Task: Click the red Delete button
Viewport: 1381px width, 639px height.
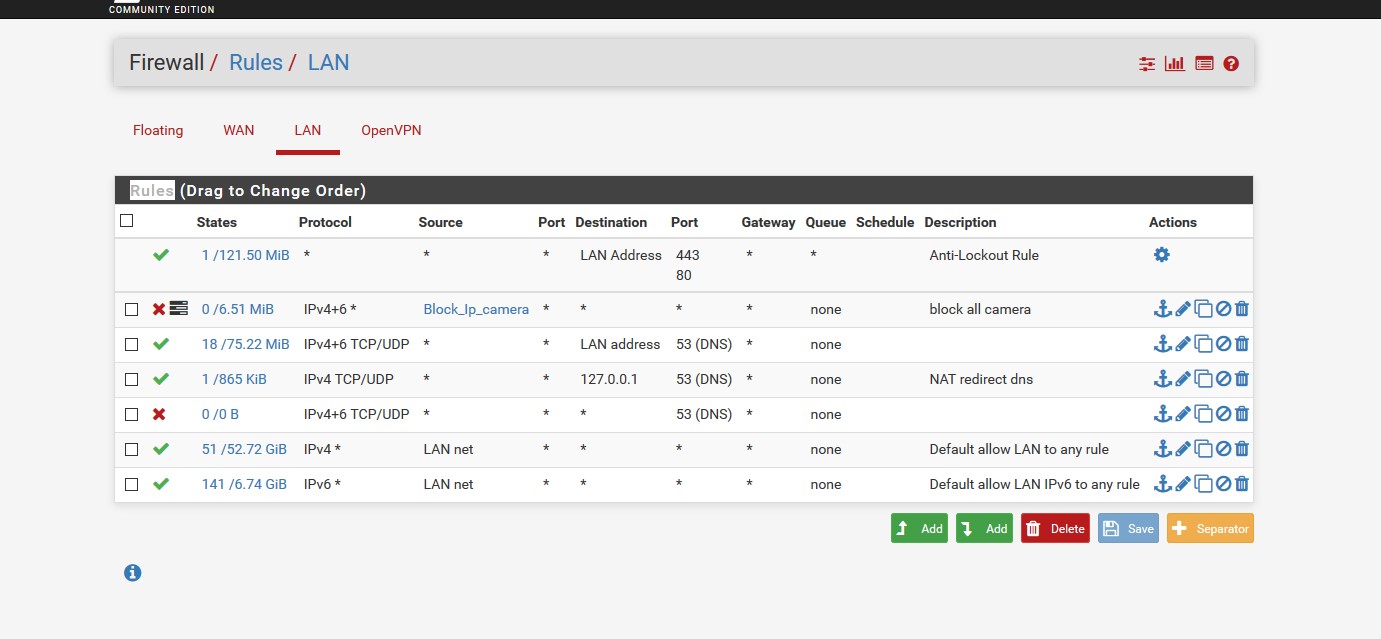Action: click(1055, 528)
